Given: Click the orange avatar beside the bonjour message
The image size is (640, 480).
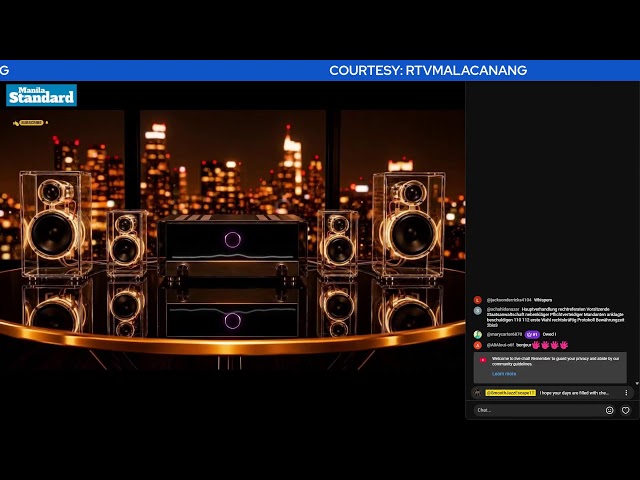Looking at the screenshot, I should point(478,345).
